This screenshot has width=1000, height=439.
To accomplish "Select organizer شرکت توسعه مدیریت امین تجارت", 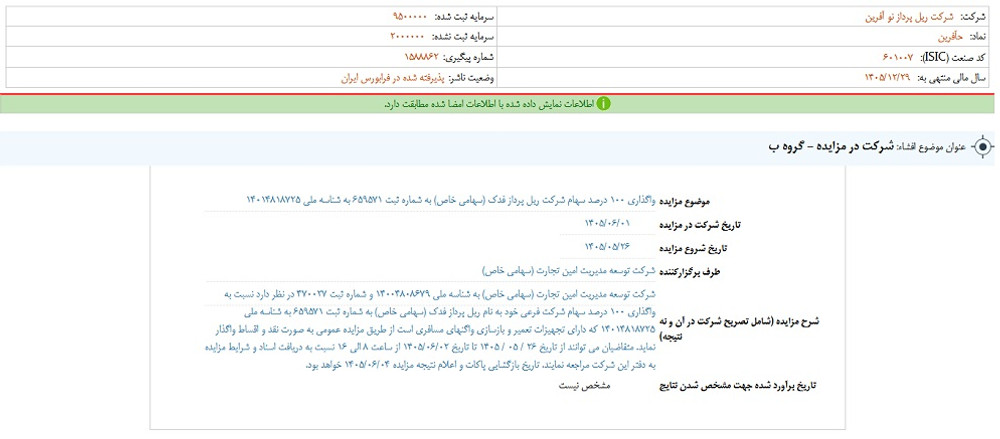I will 569,271.
